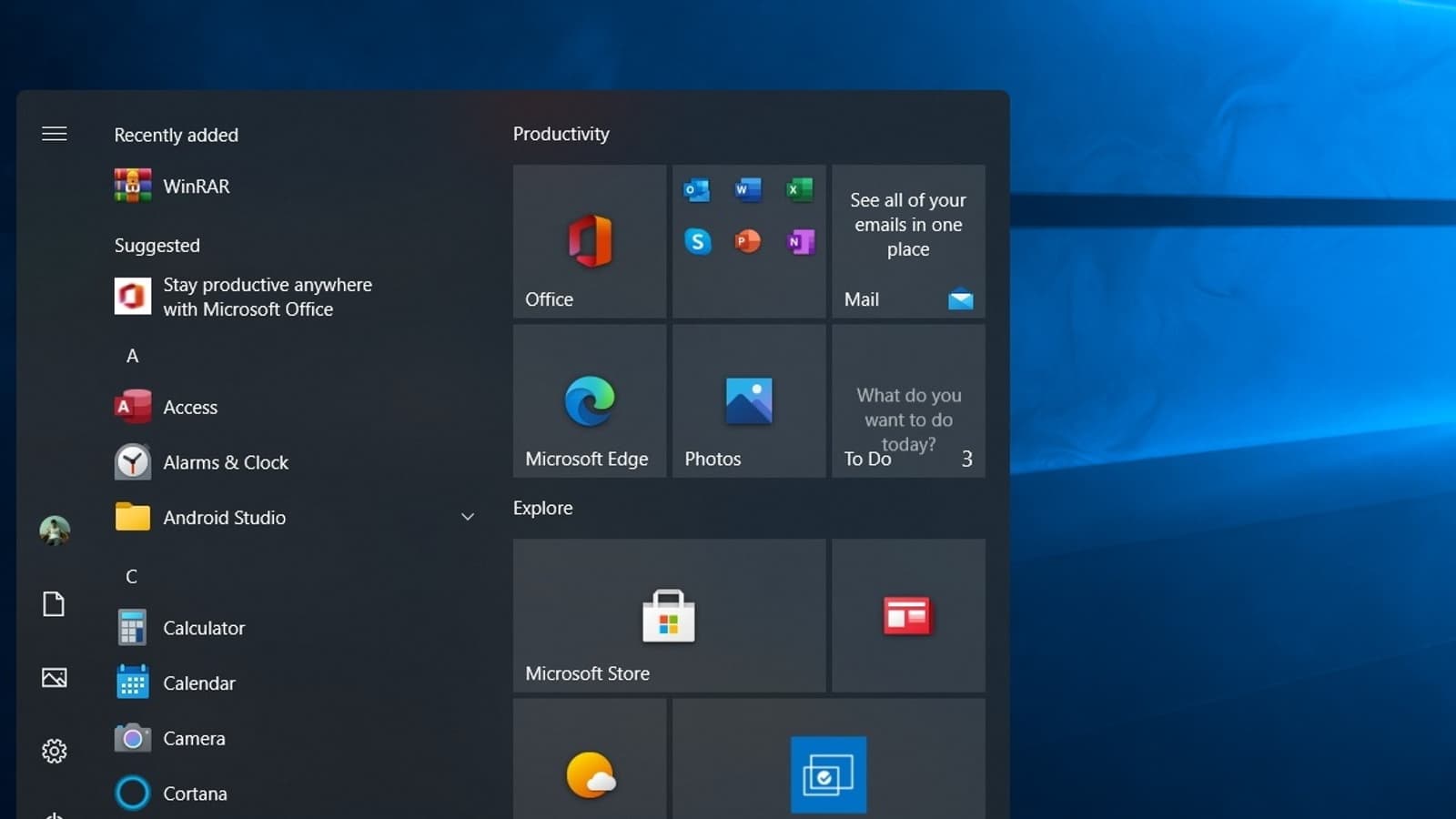Image resolution: width=1456 pixels, height=819 pixels.
Task: Launch Alarms & Clock
Action: pyautogui.click(x=296, y=462)
